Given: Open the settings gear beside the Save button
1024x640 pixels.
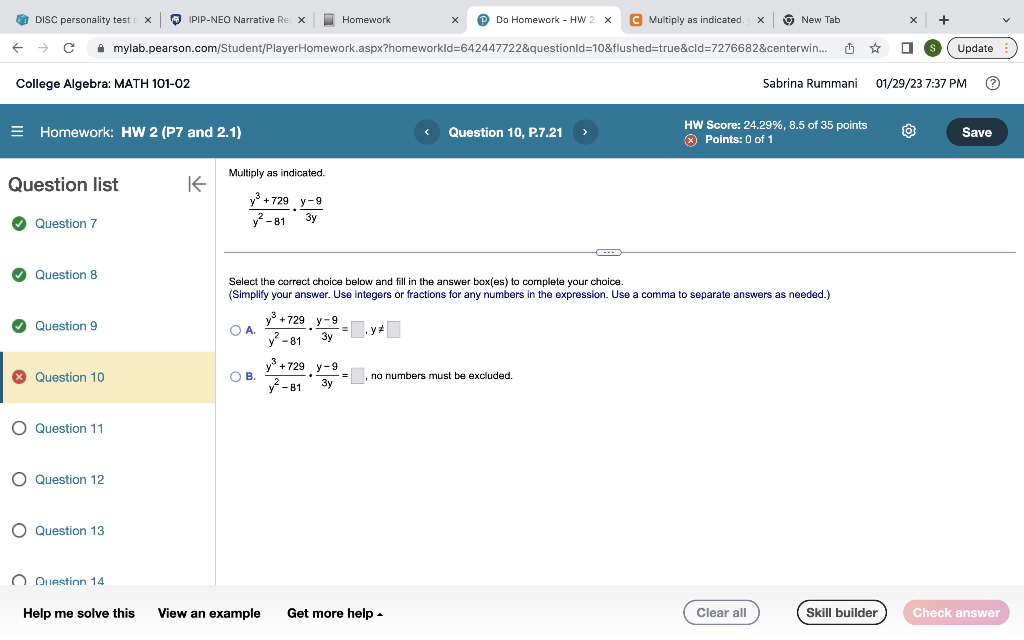Looking at the screenshot, I should pos(908,131).
